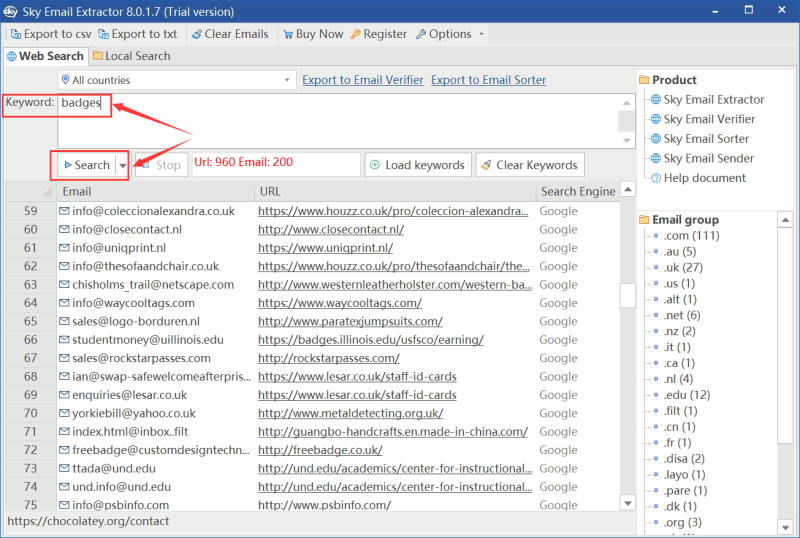Click the Product folder icon
Screen dimensions: 800x538
(644, 80)
